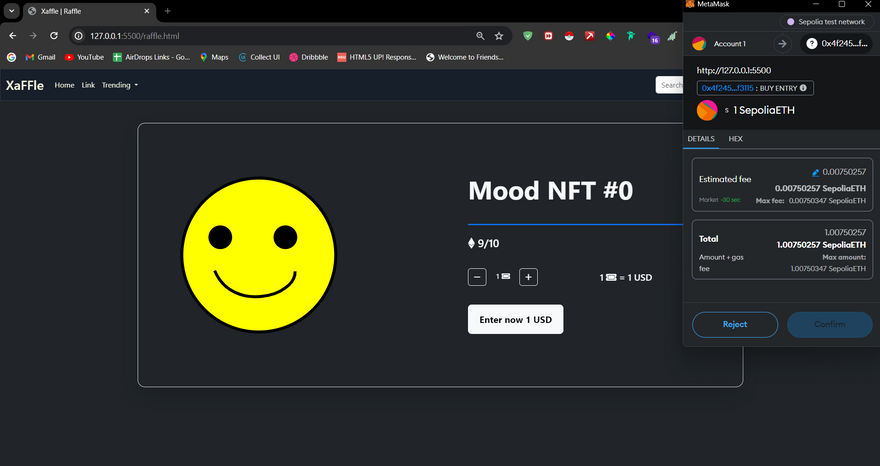Reject the MetaMask transaction
Image resolution: width=880 pixels, height=466 pixels.
tap(735, 324)
